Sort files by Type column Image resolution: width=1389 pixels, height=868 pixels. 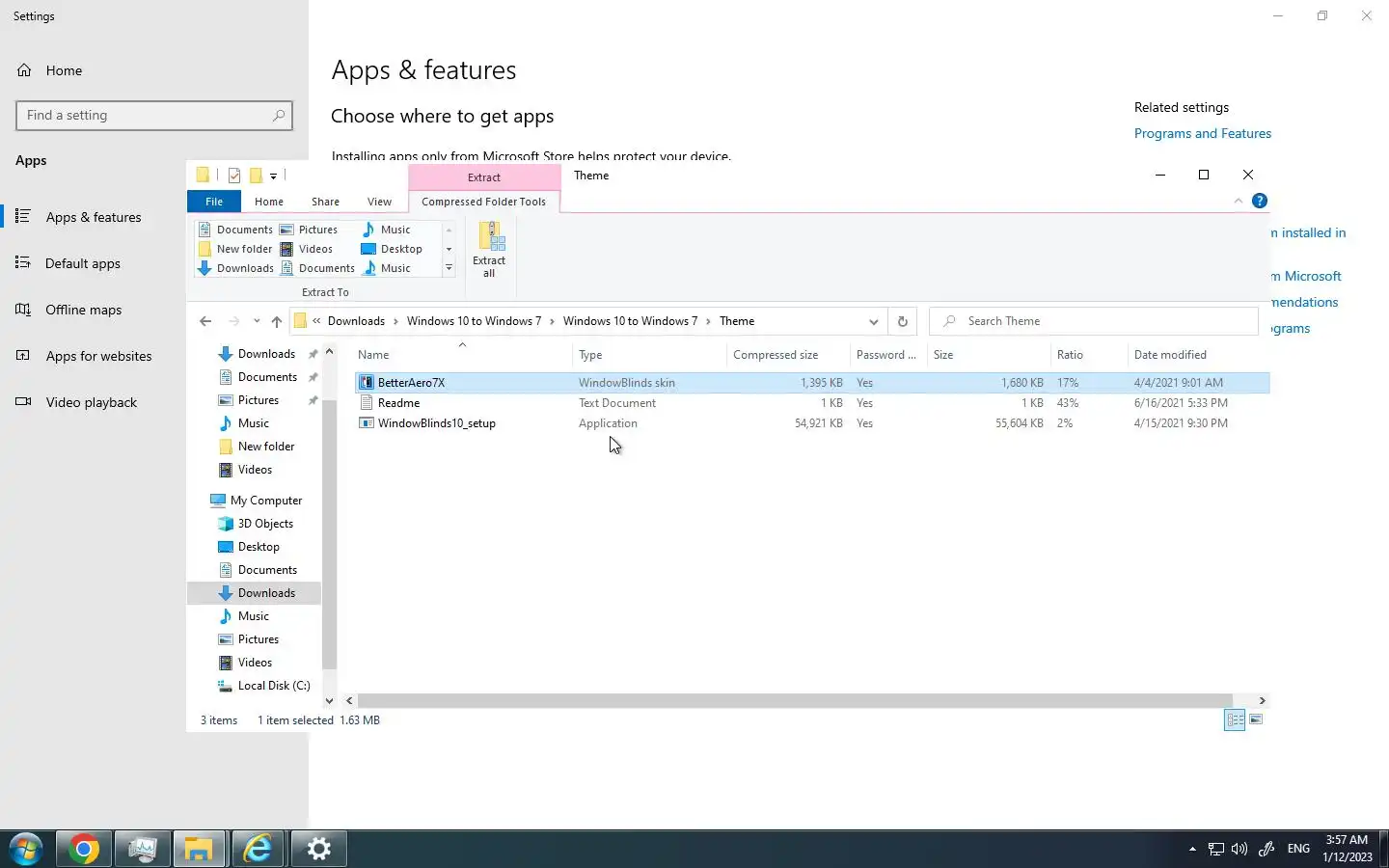coord(650,354)
